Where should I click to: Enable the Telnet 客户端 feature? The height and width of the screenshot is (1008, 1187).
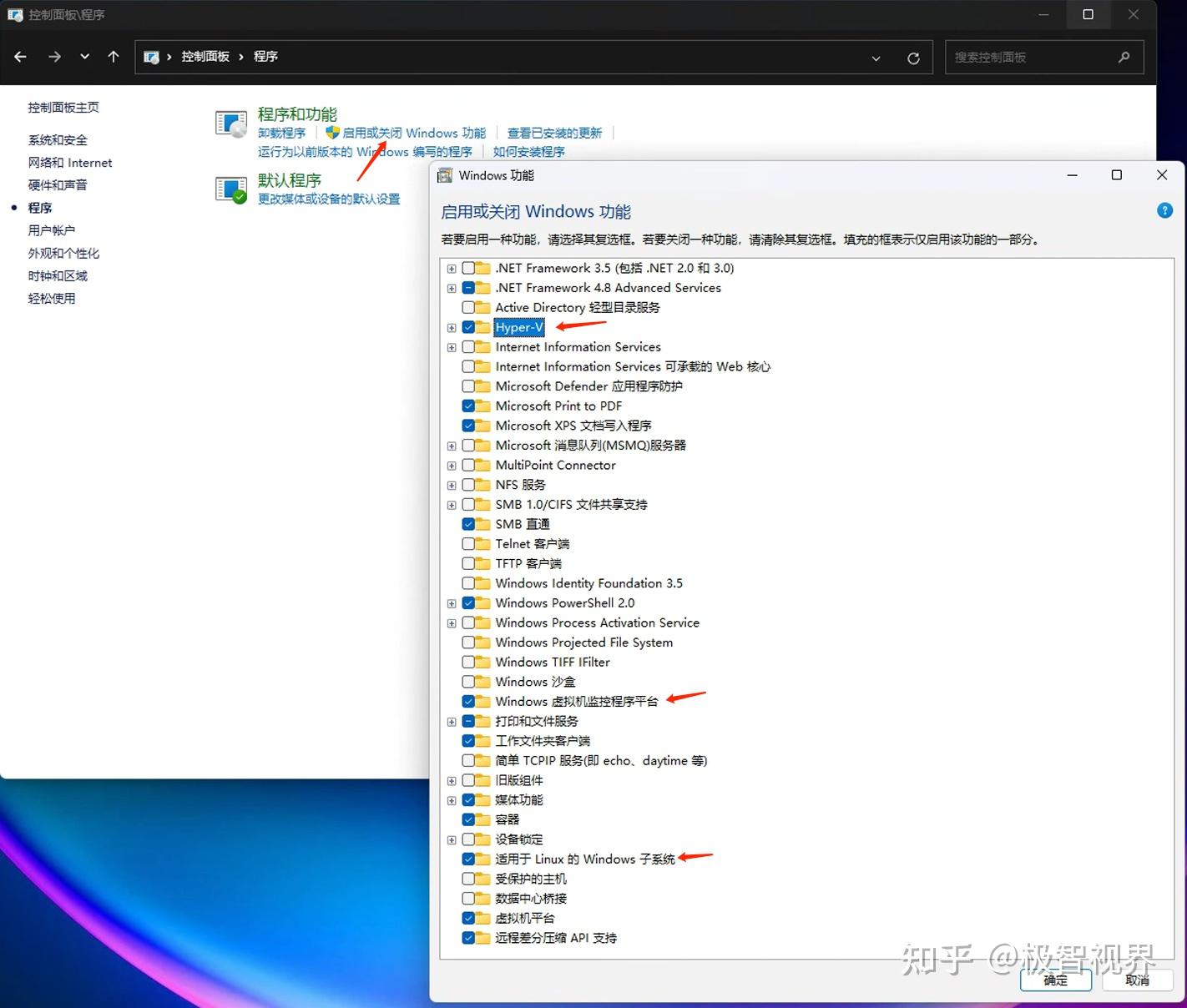click(x=467, y=543)
